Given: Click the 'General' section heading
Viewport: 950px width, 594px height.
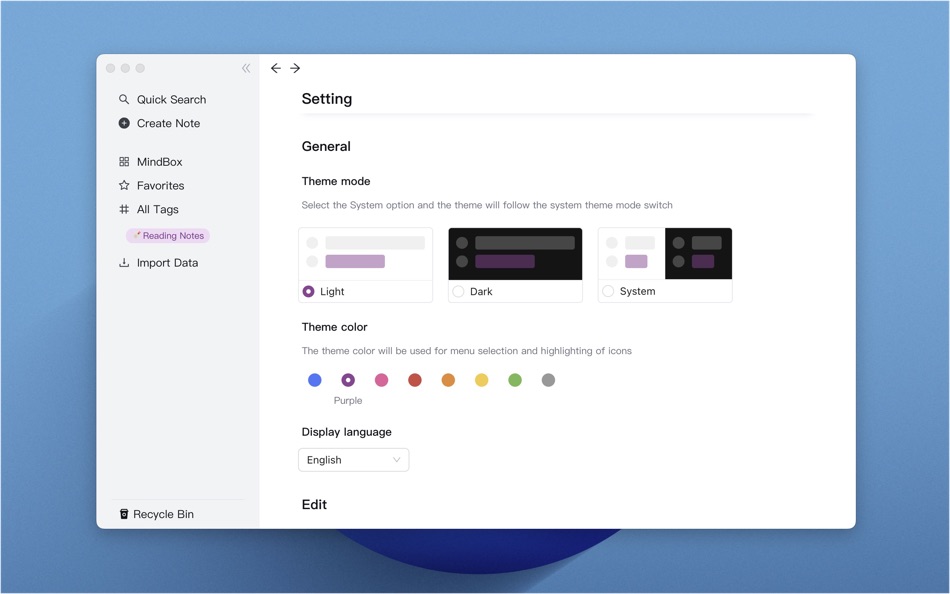Looking at the screenshot, I should tap(326, 146).
